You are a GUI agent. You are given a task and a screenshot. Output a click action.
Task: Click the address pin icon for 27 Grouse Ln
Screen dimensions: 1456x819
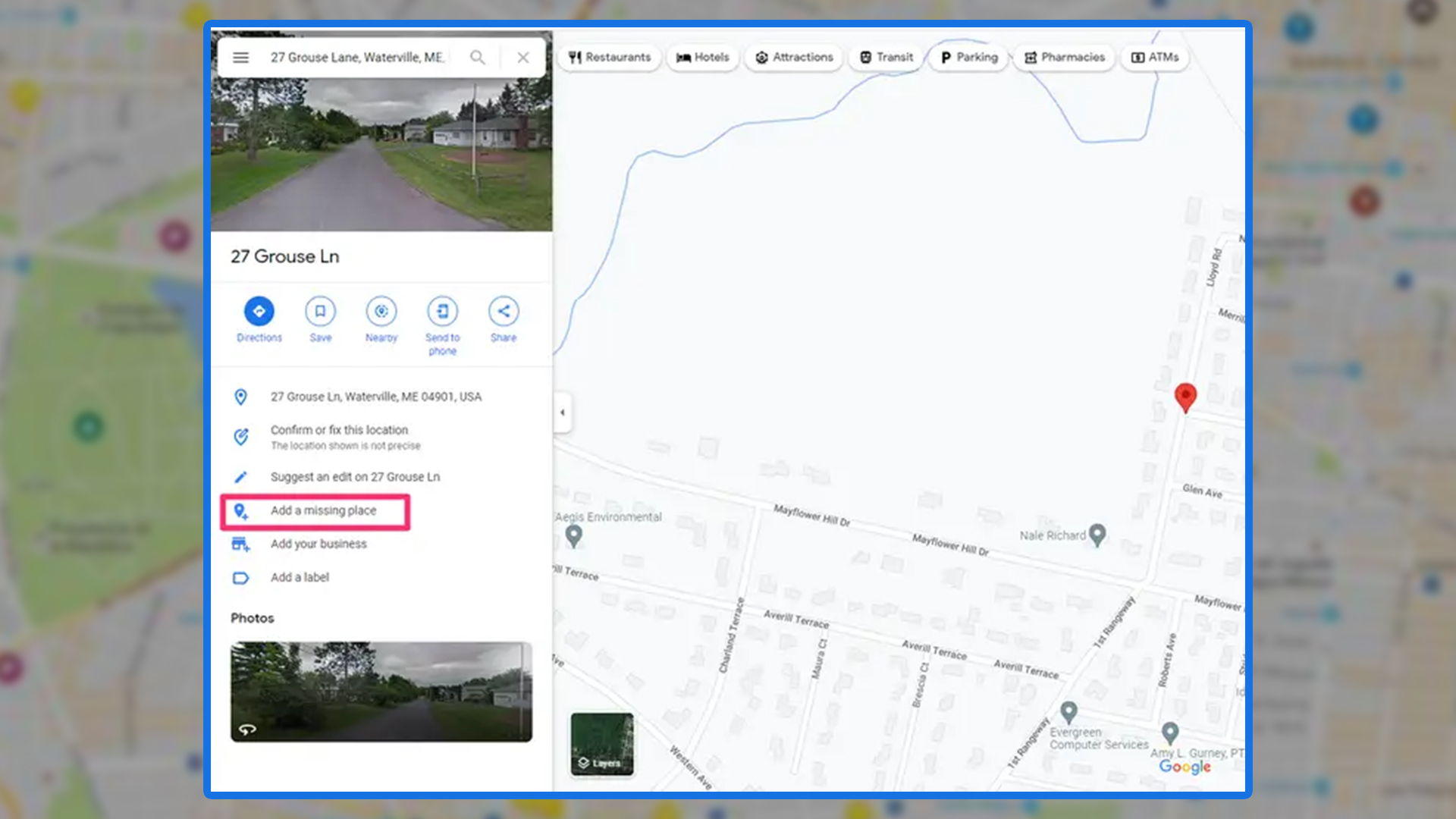(240, 397)
